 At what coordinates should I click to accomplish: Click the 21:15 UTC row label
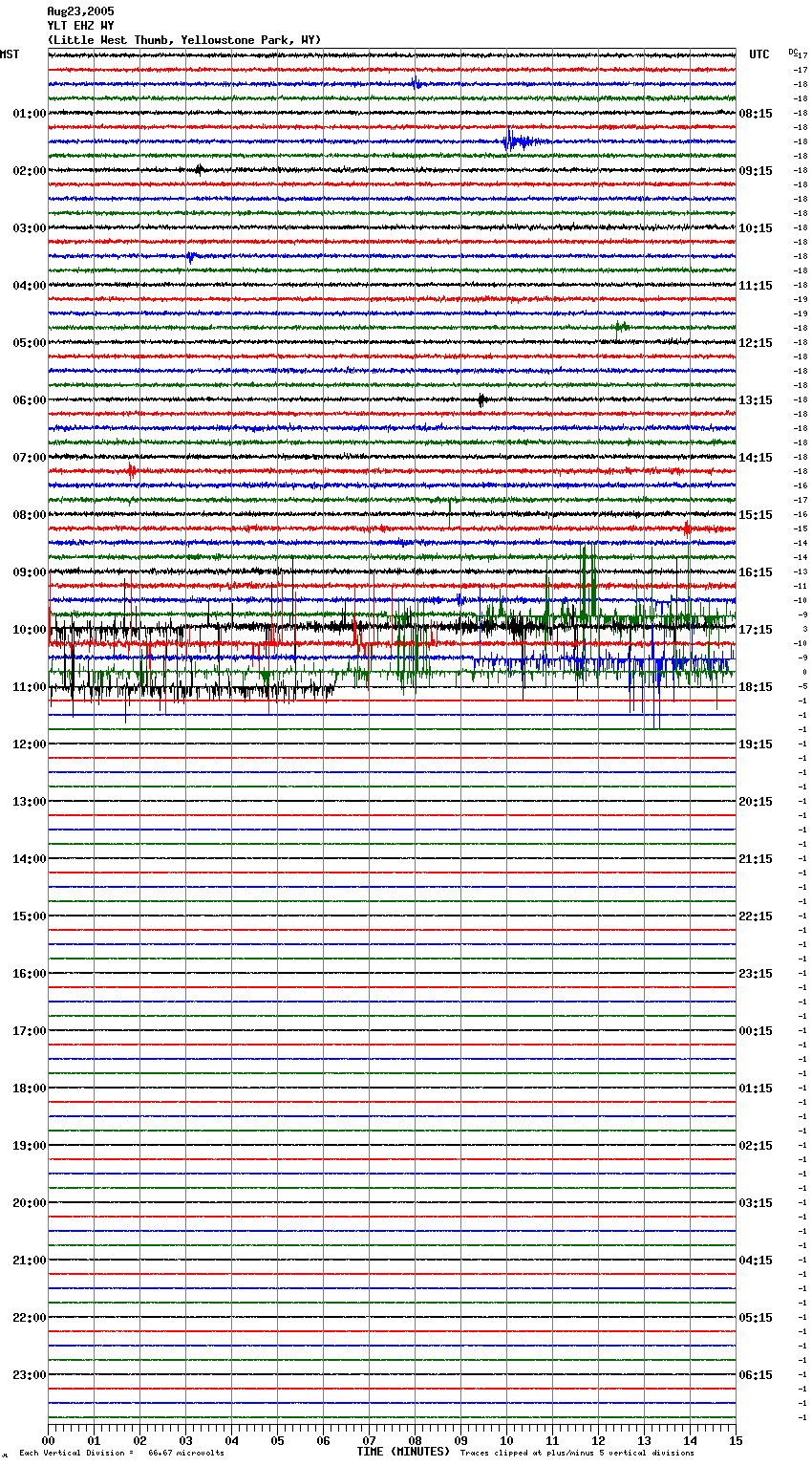point(756,859)
